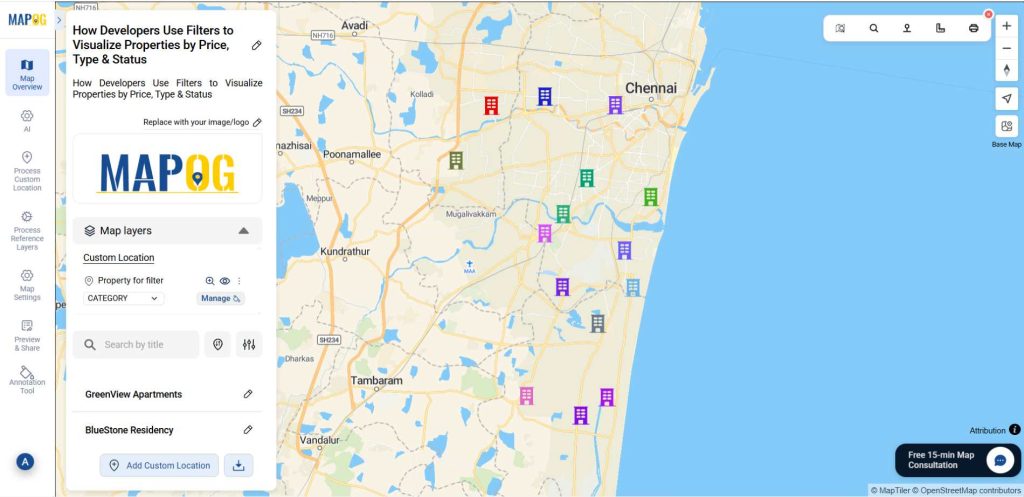
Task: Click the Search by title field
Action: point(136,344)
